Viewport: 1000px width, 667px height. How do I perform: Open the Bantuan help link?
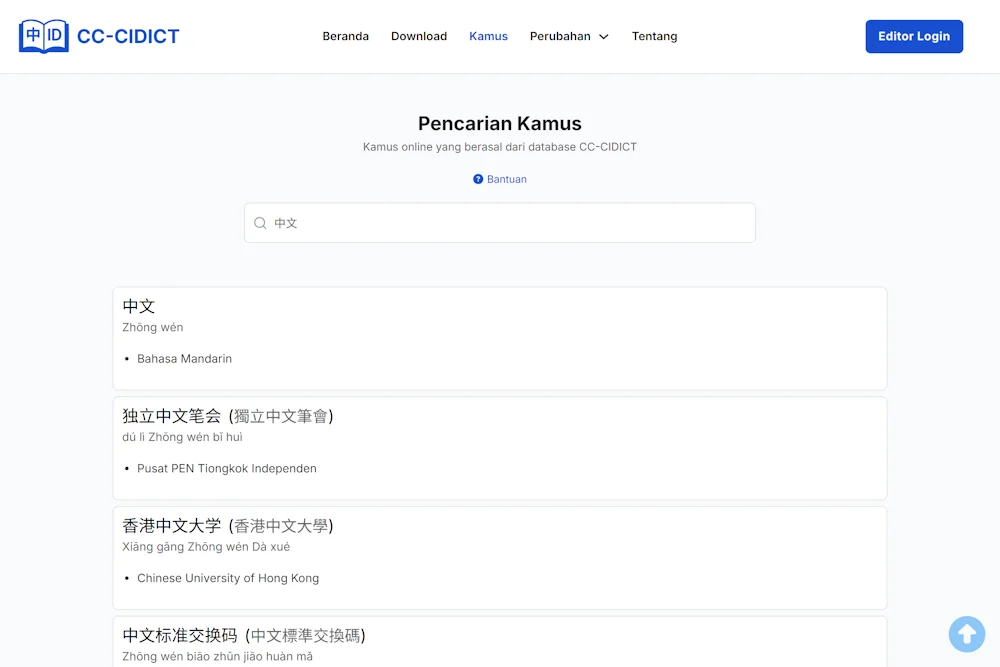click(504, 179)
